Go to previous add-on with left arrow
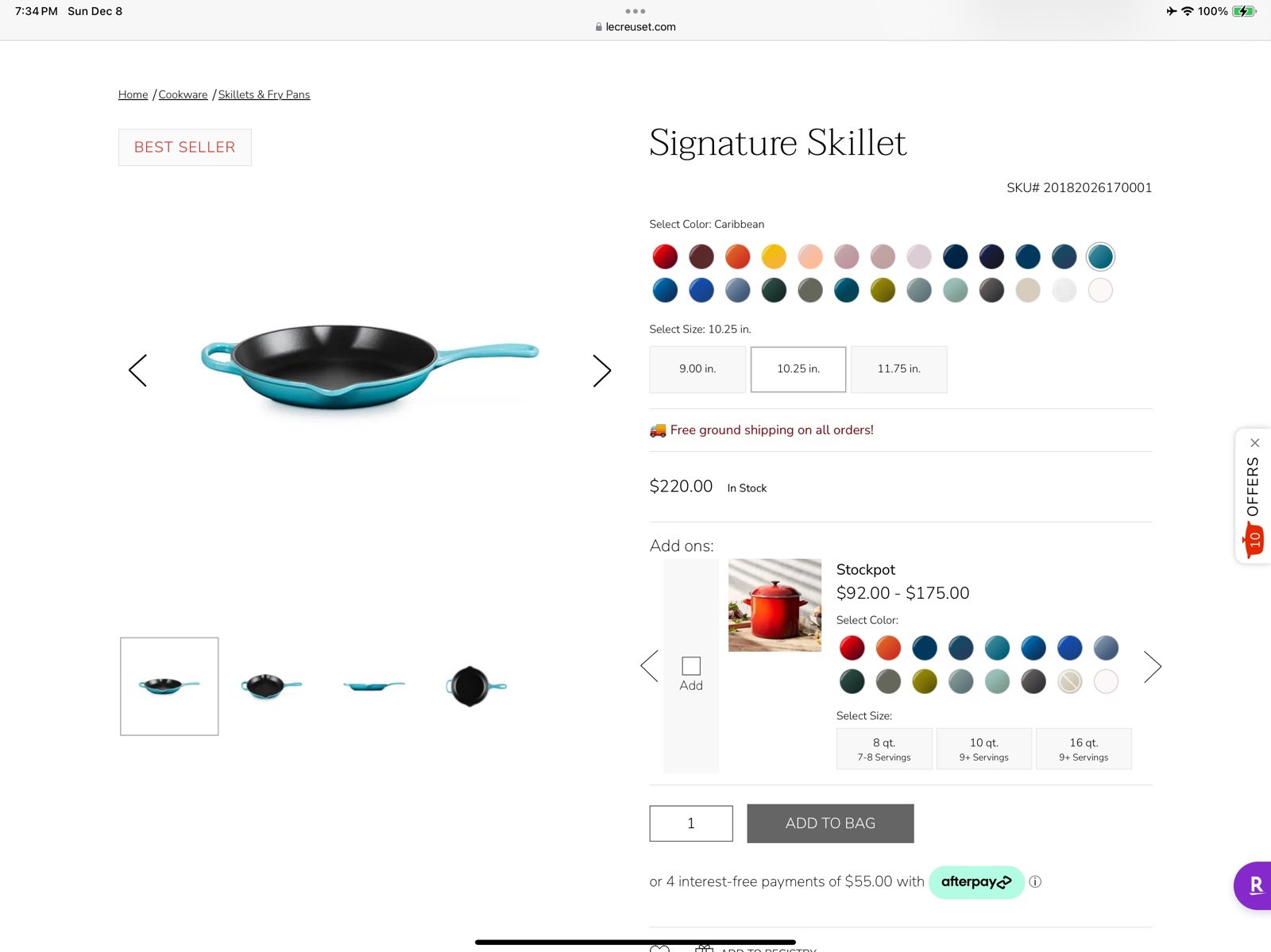 click(x=649, y=666)
